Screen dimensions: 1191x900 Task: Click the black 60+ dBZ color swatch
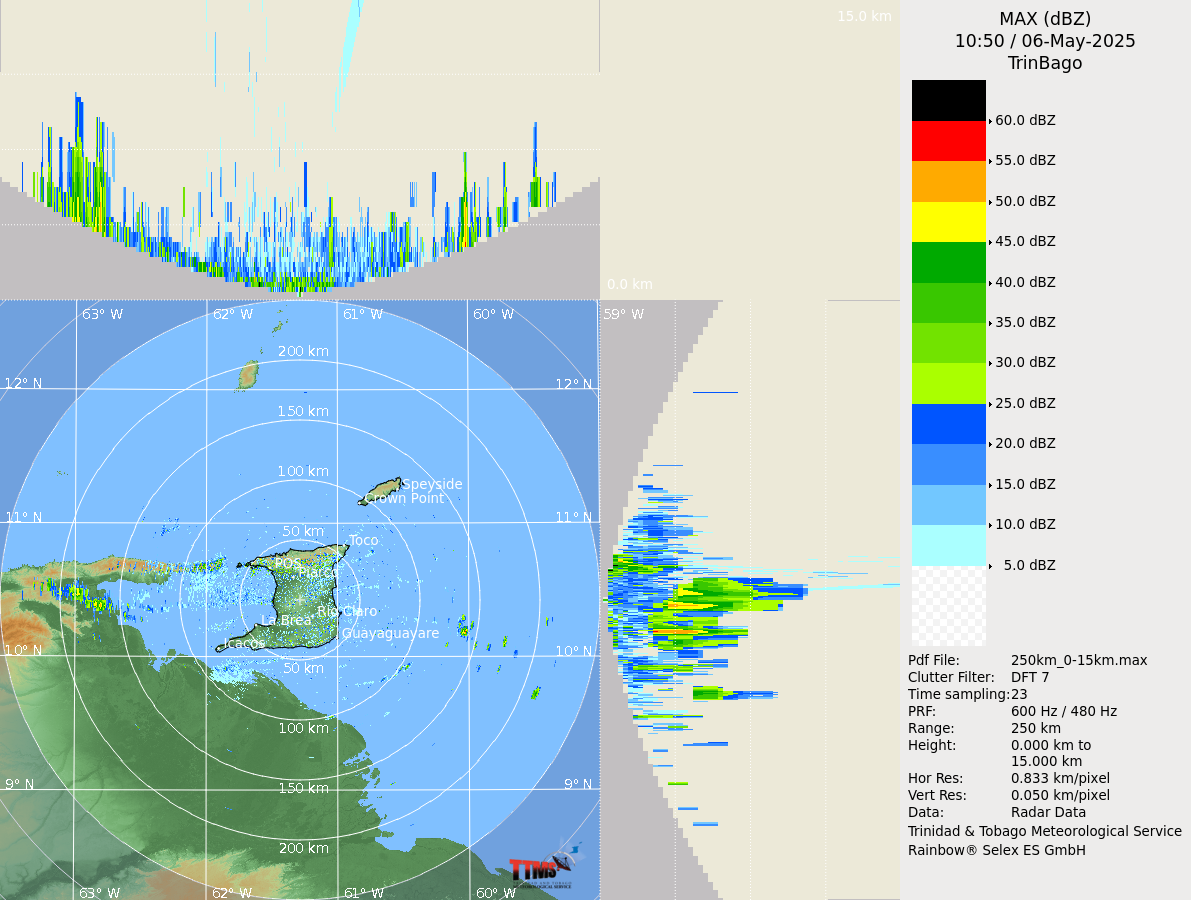pyautogui.click(x=949, y=100)
